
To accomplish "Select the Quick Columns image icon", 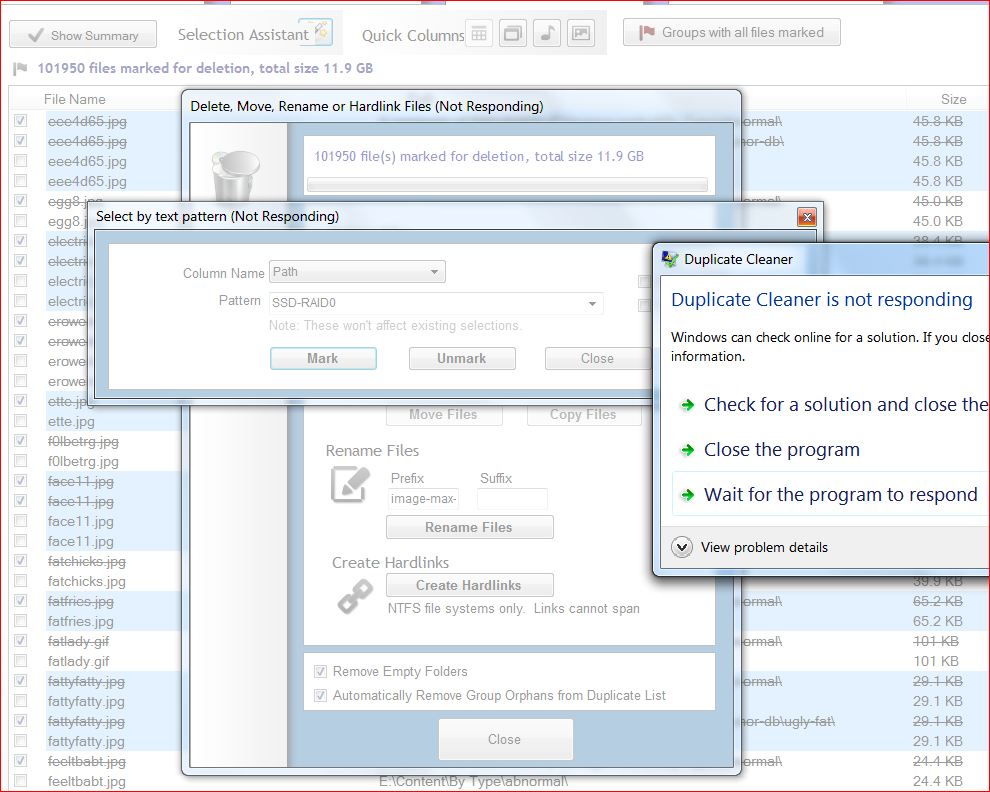I will pyautogui.click(x=581, y=33).
